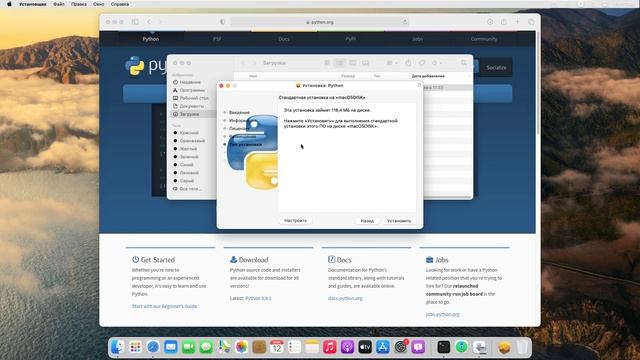Open System Preferences from the Dock
This screenshot has height=360, width=640.
click(400, 347)
